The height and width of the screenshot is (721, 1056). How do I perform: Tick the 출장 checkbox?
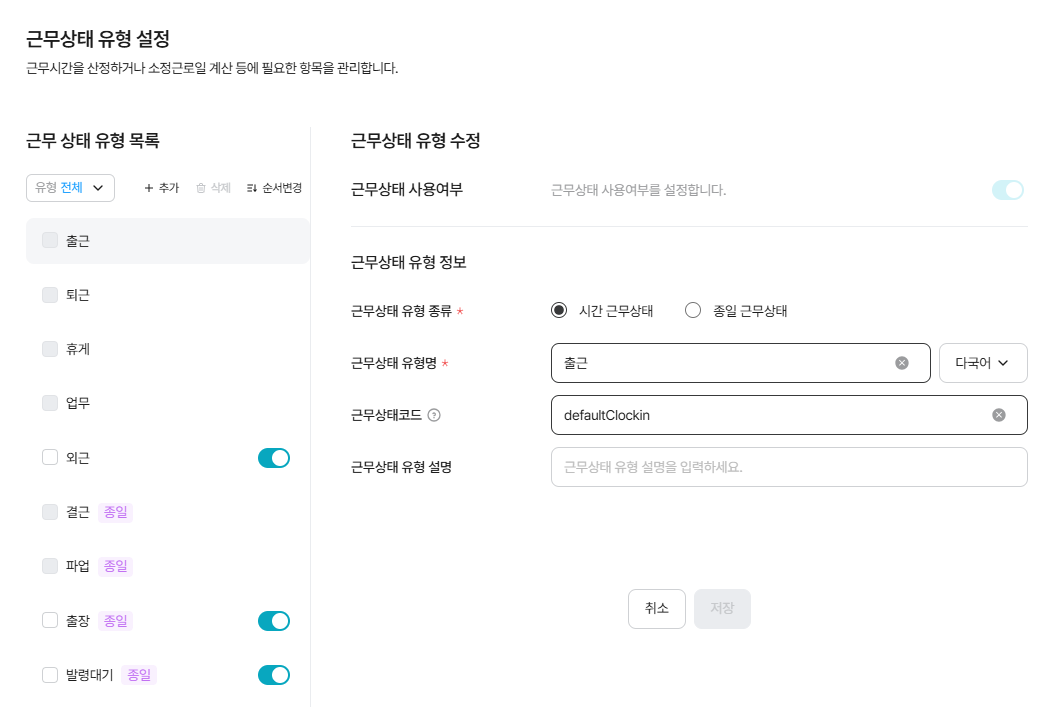coord(50,621)
